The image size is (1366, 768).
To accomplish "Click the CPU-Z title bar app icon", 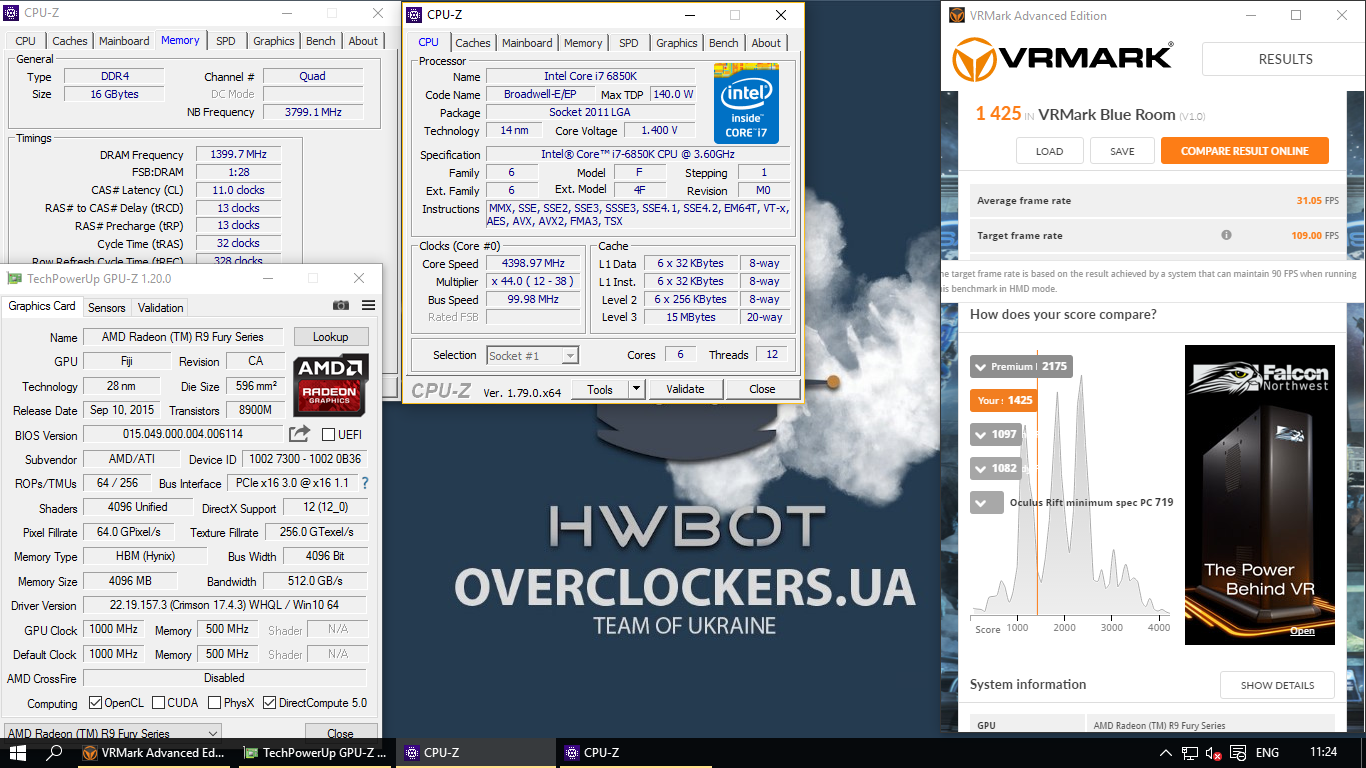I will [x=414, y=15].
